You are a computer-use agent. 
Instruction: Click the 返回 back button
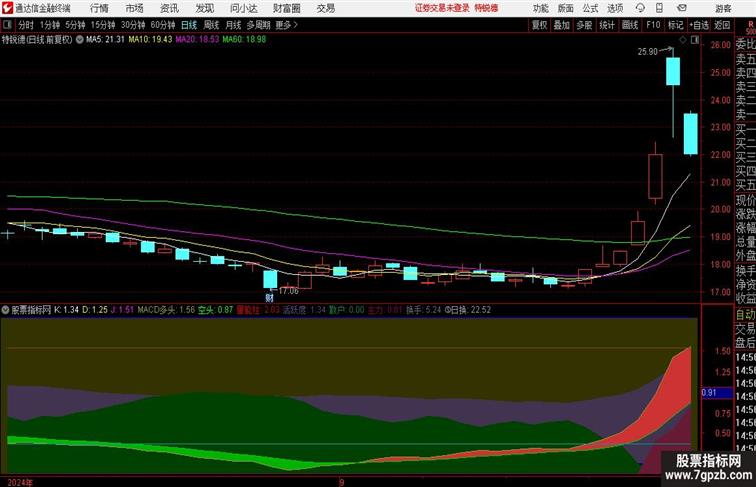[x=722, y=25]
